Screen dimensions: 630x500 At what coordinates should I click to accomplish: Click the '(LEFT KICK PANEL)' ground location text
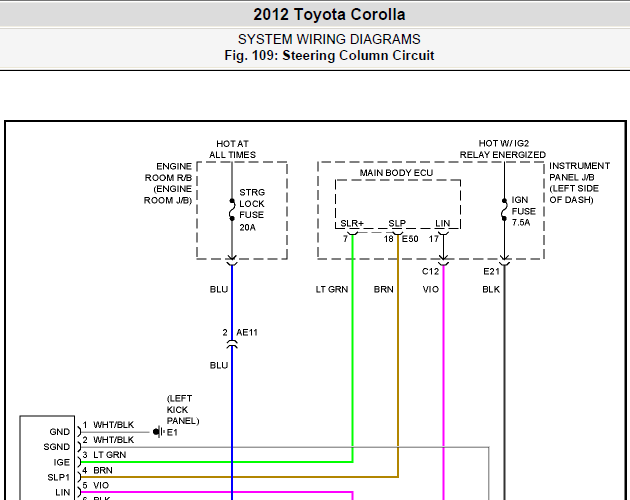183,410
